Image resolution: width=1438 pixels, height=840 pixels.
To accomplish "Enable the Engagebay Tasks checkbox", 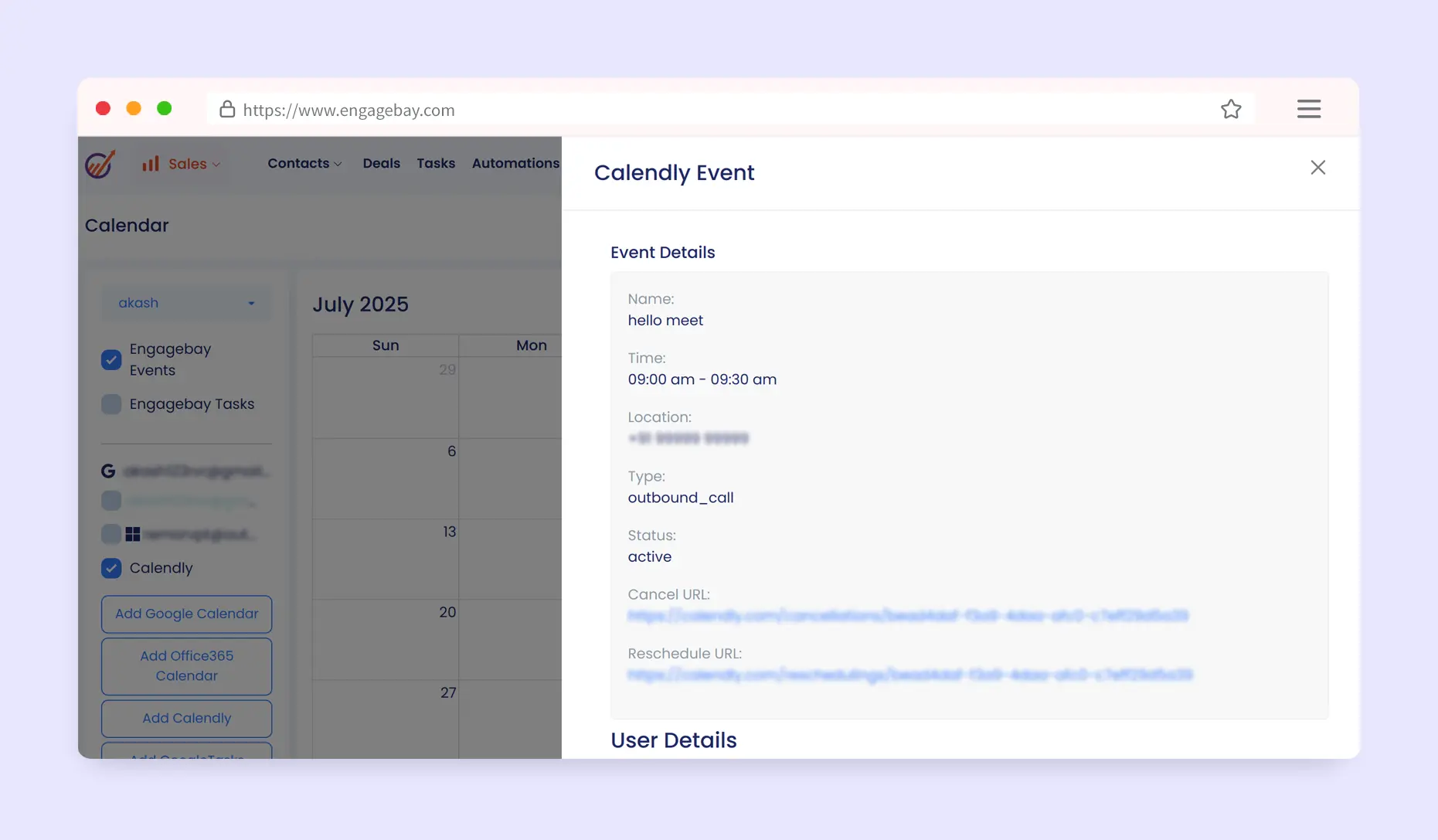I will pos(111,404).
